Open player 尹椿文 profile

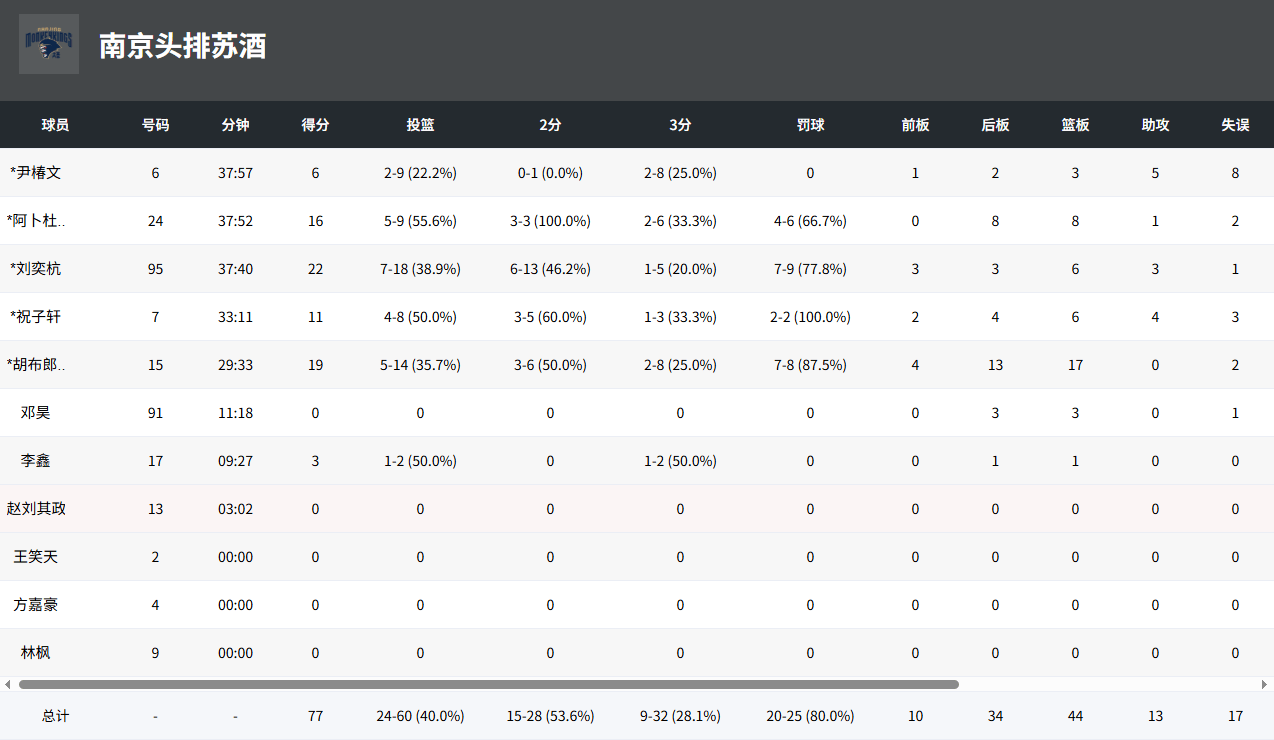(36, 173)
